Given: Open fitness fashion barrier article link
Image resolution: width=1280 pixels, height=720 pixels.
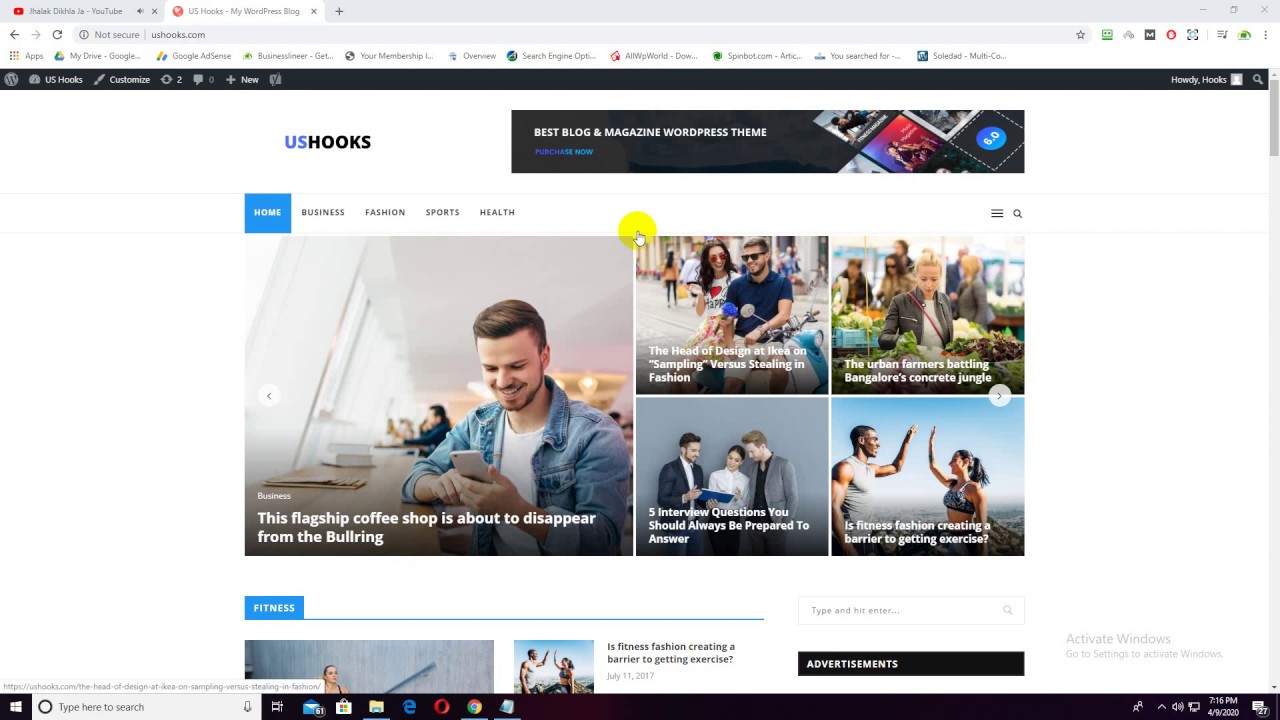Looking at the screenshot, I should pyautogui.click(x=671, y=653).
